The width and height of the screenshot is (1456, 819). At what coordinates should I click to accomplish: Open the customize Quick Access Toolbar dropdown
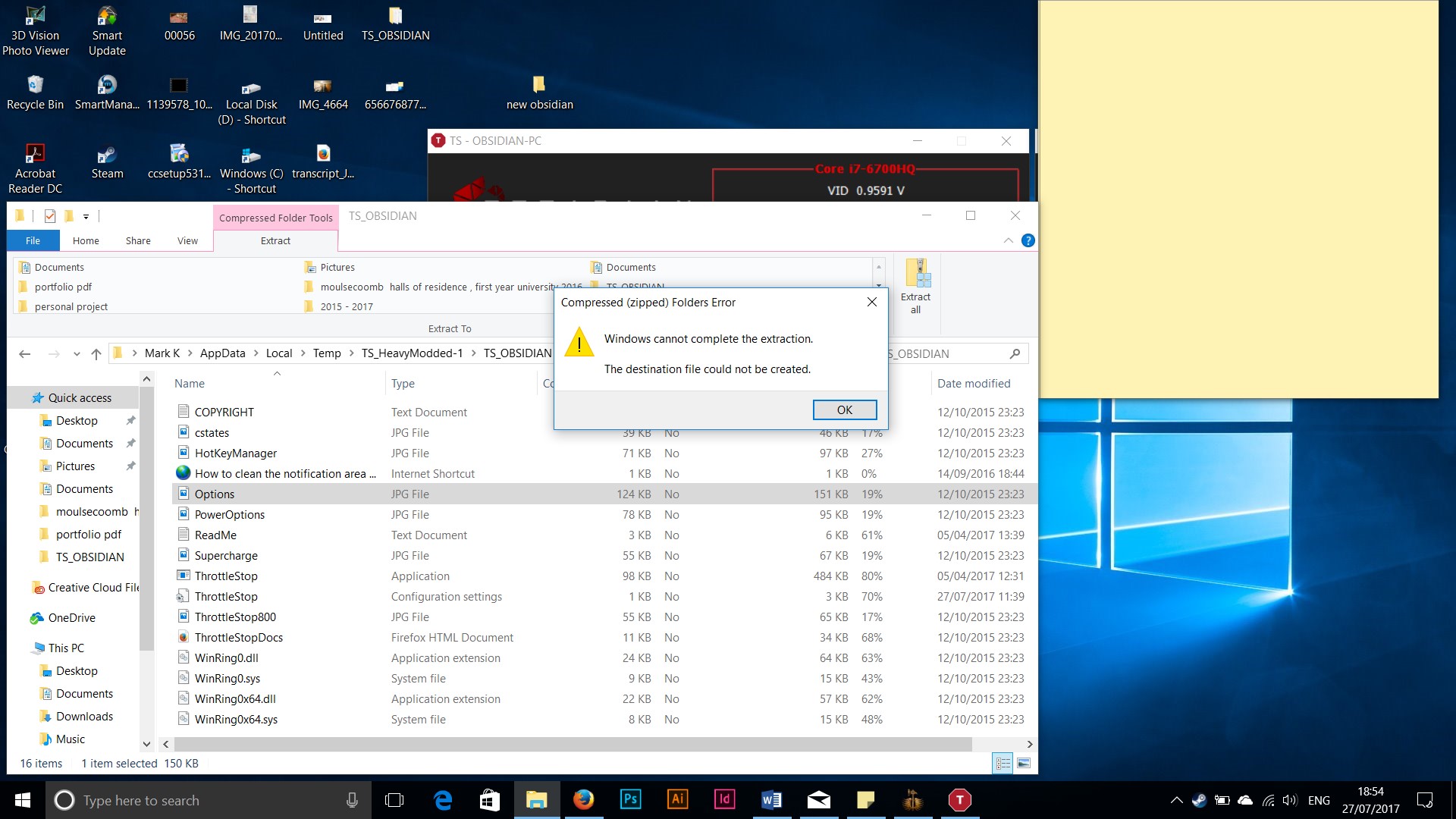[x=86, y=217]
